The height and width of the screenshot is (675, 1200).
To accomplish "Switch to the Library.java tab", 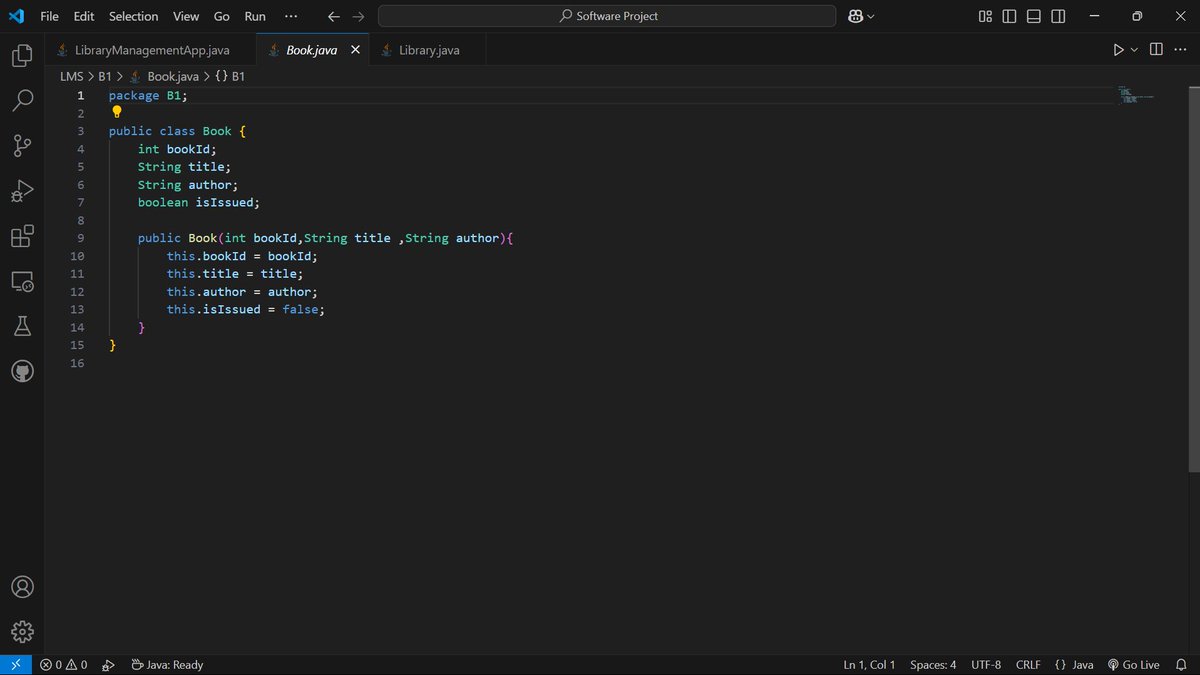I will 428,50.
